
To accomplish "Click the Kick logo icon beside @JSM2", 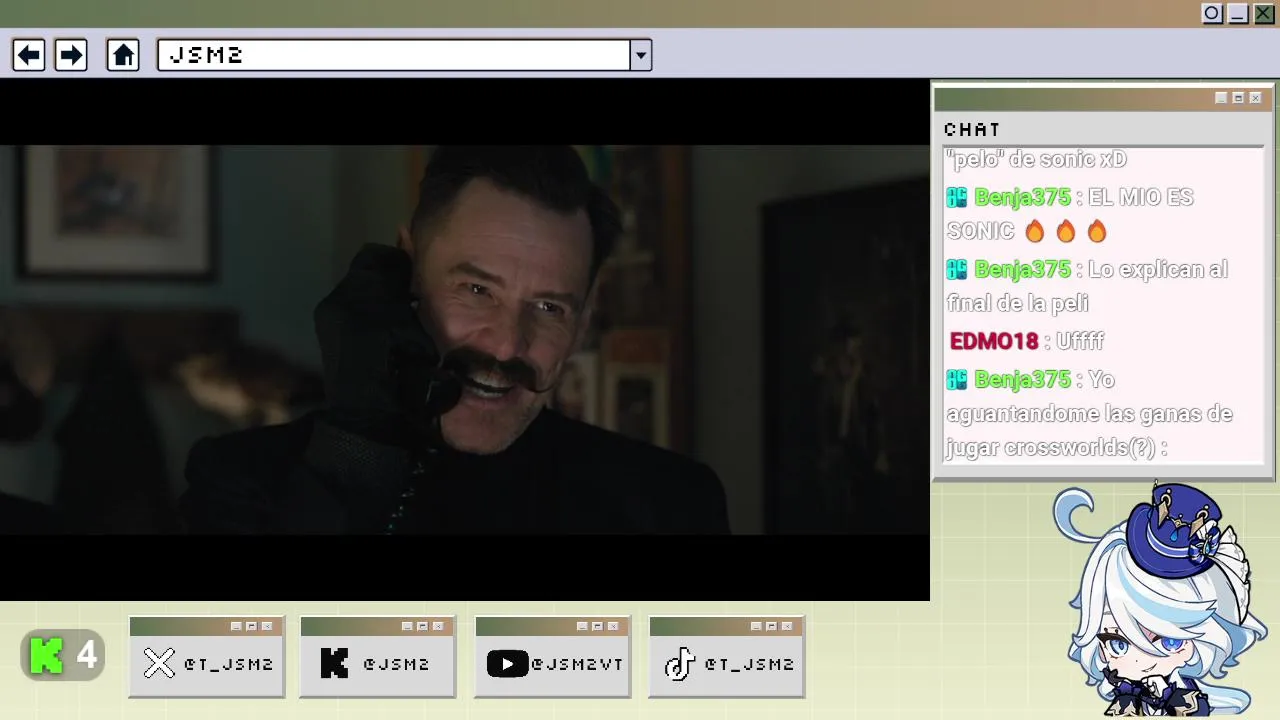I will click(x=334, y=663).
